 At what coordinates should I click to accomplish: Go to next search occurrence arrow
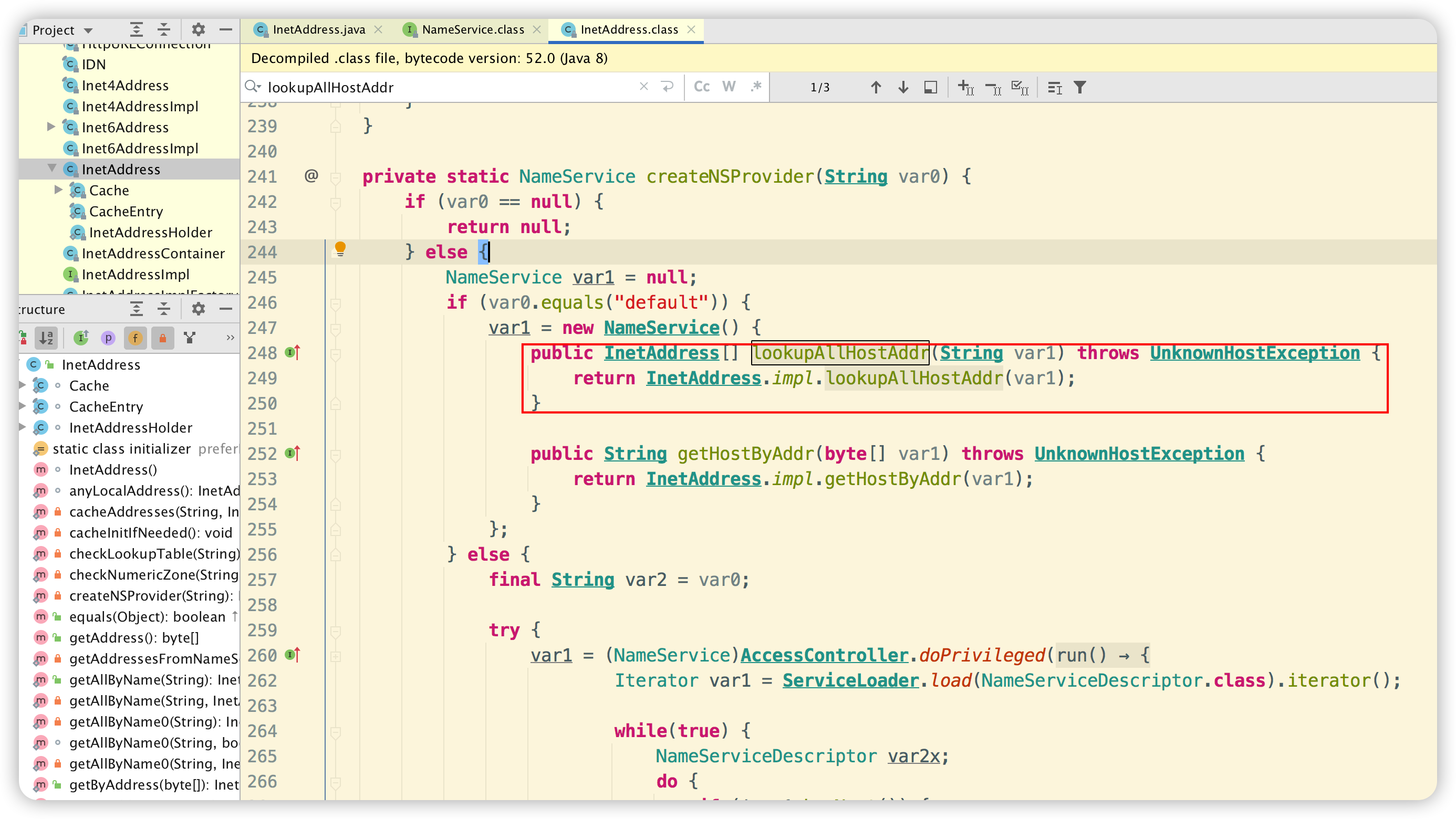[x=903, y=87]
